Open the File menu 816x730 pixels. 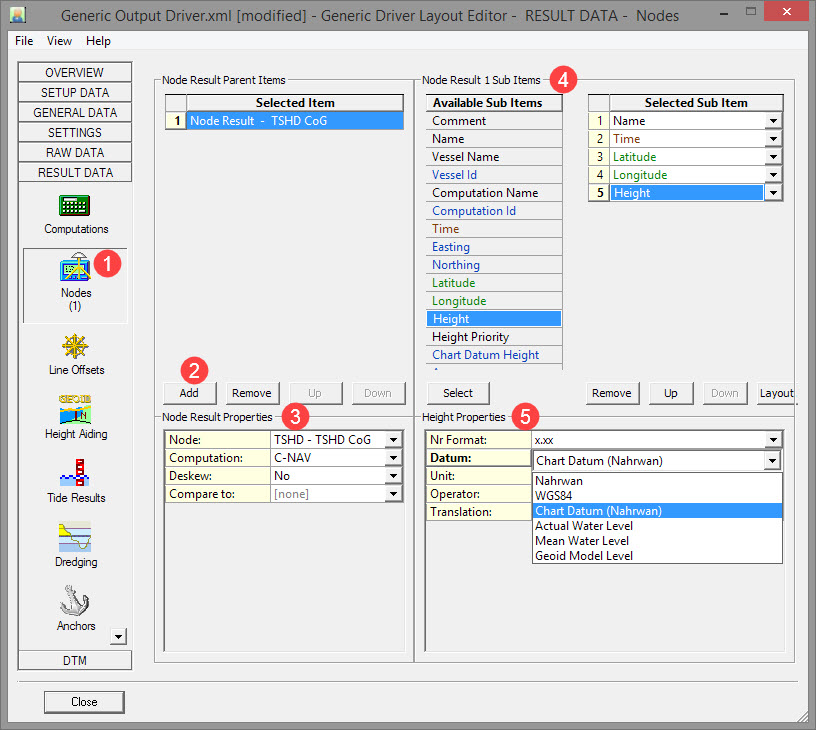(x=24, y=41)
